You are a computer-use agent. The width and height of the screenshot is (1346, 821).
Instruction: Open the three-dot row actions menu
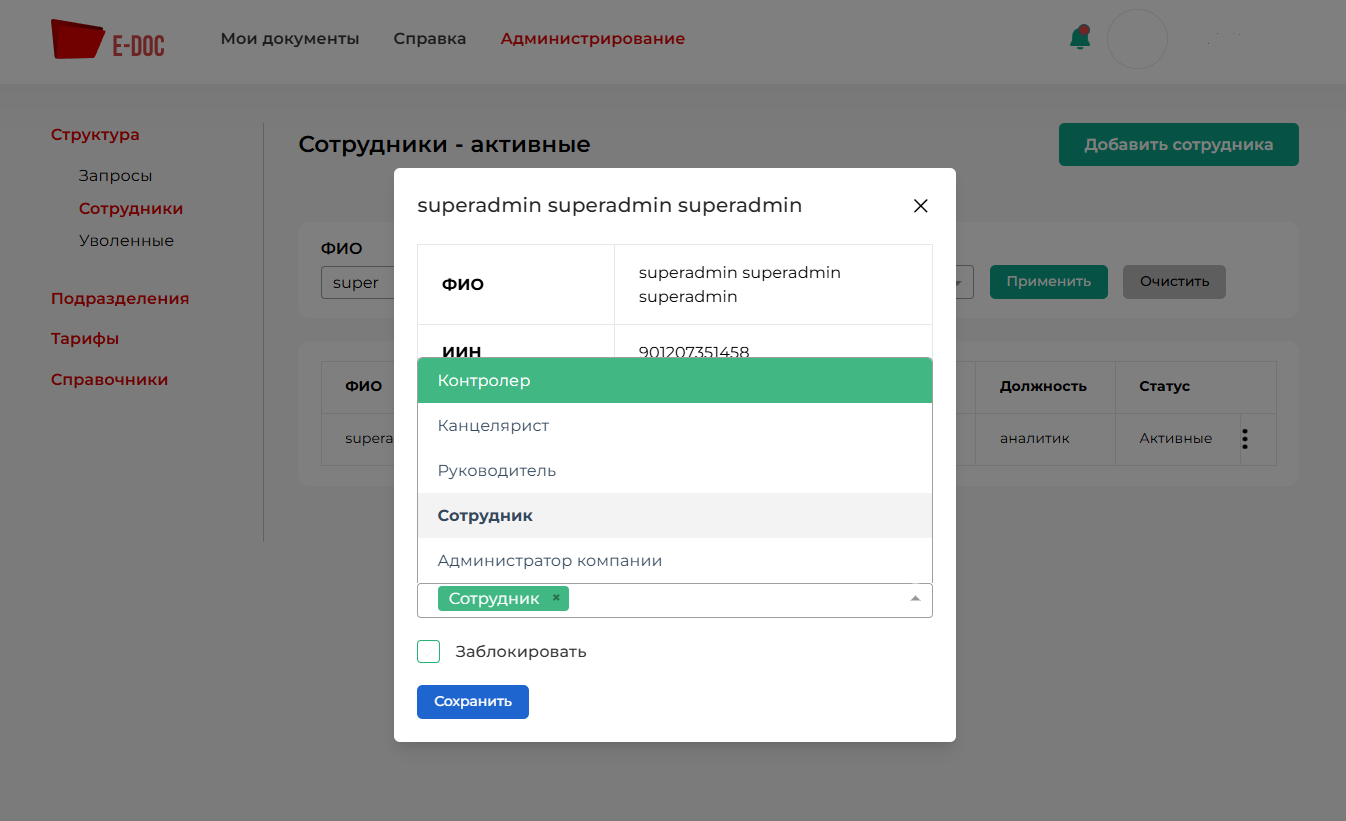click(x=1245, y=438)
